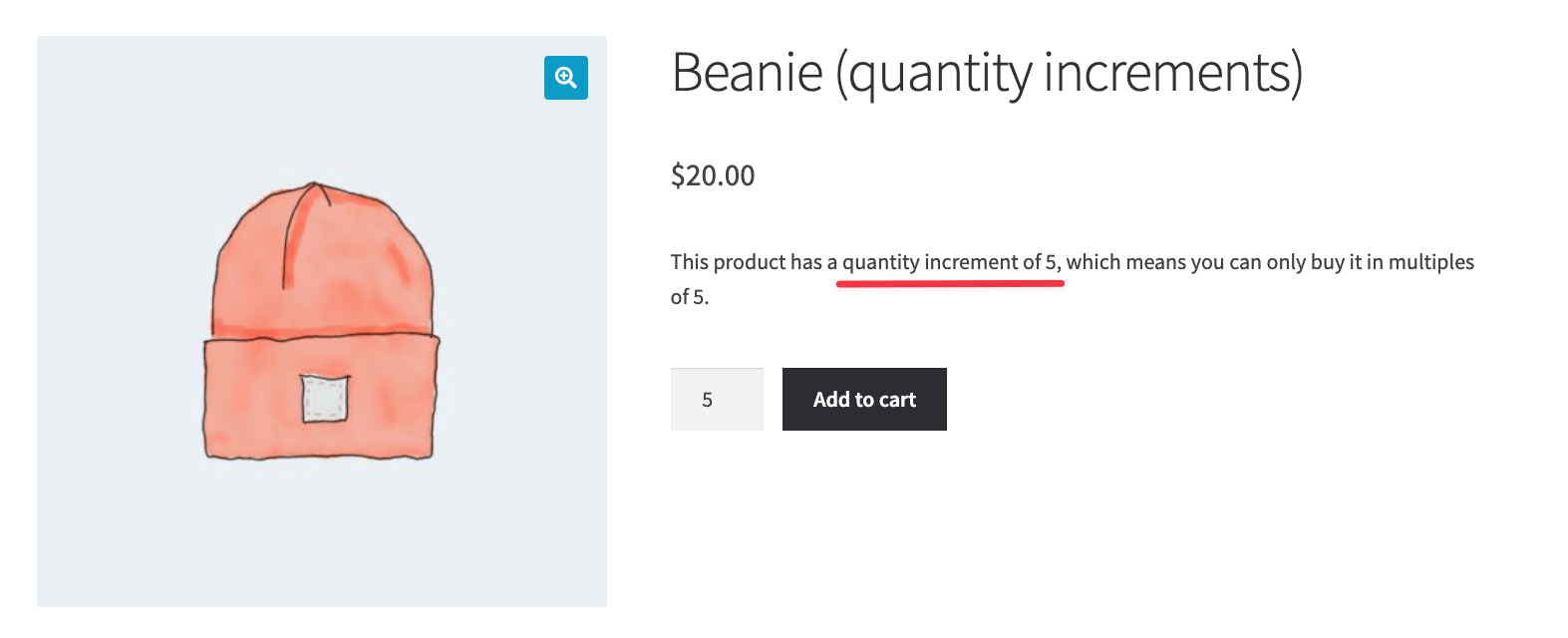Focus the quantity box next to Add to cart
The image size is (1568, 638).
click(x=716, y=399)
